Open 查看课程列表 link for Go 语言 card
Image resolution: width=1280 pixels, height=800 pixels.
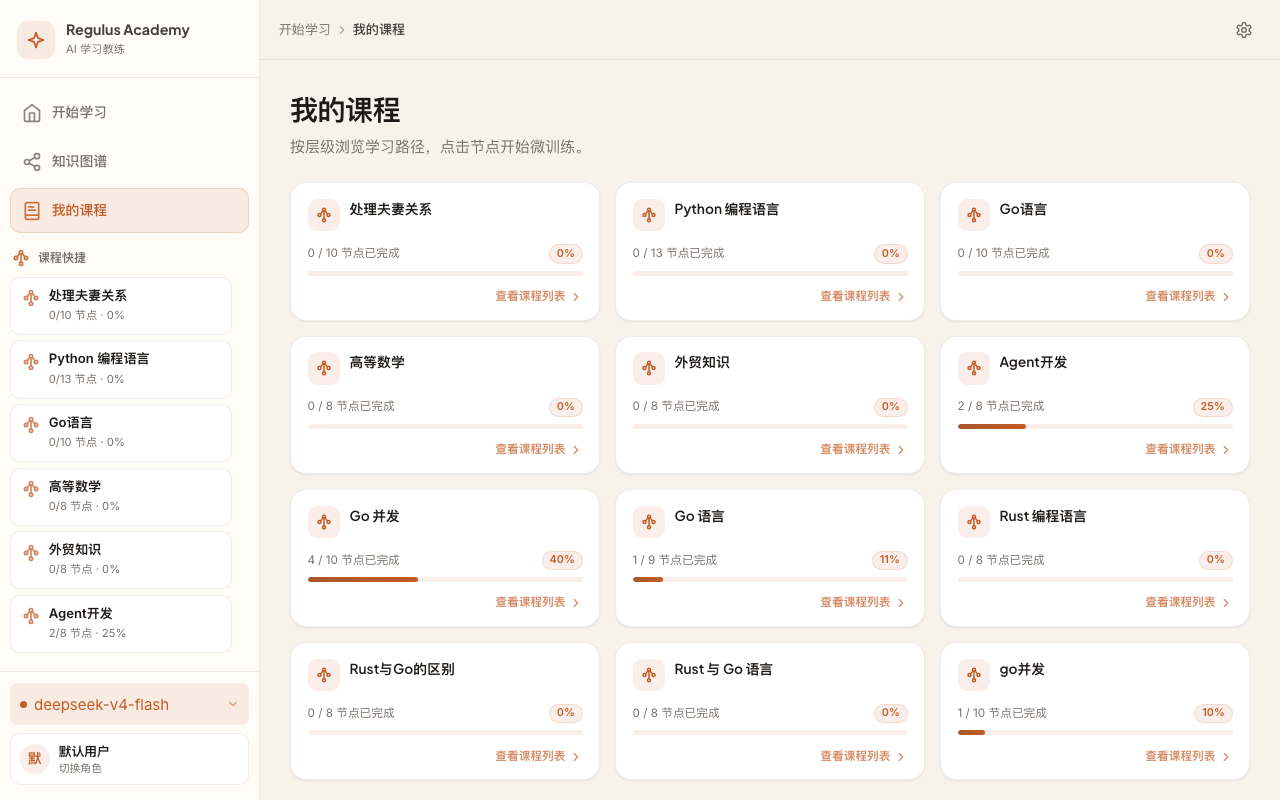tap(863, 602)
